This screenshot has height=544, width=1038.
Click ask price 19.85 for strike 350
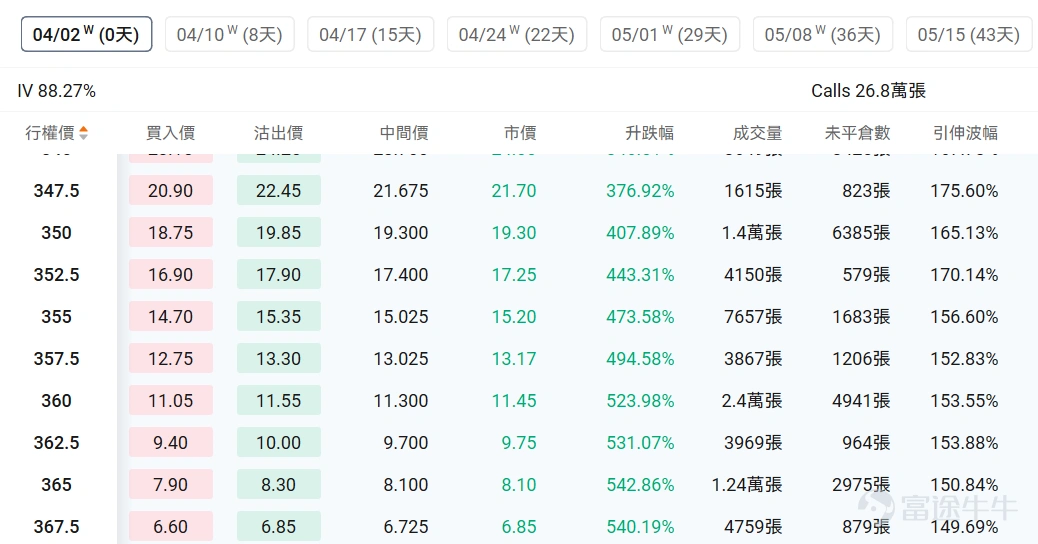click(x=279, y=233)
